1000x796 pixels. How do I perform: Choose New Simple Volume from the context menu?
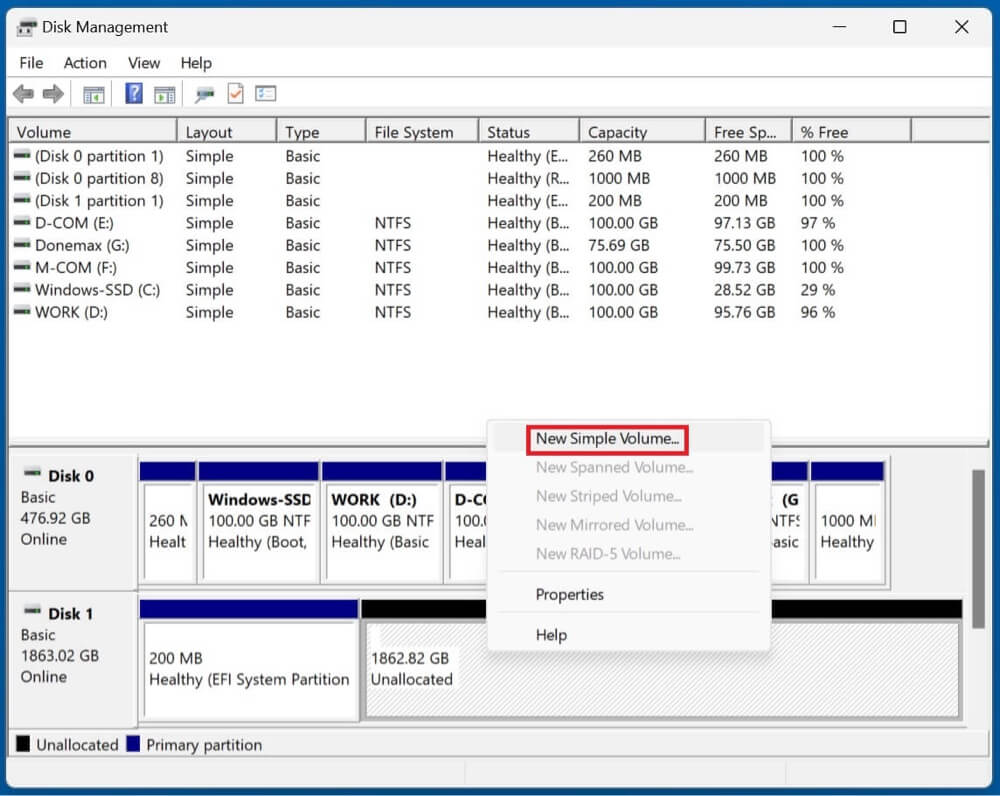(x=606, y=439)
